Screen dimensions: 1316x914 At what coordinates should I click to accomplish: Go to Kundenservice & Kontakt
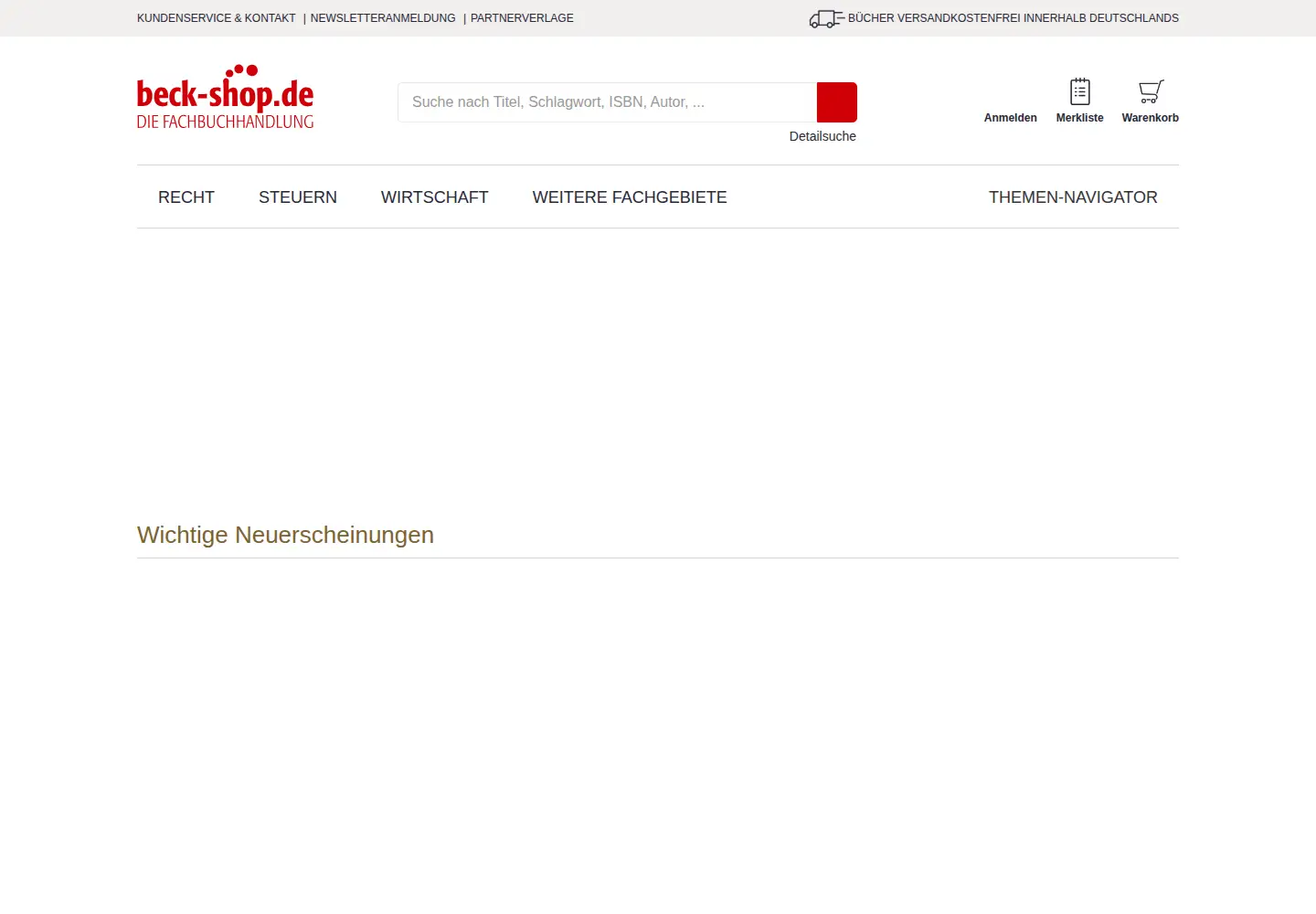[x=217, y=18]
